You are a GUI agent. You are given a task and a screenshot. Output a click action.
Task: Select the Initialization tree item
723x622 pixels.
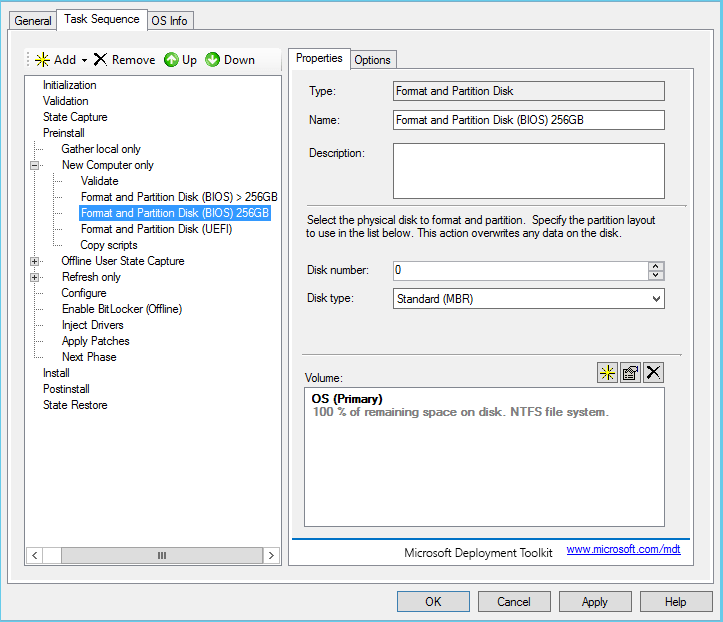[x=70, y=85]
